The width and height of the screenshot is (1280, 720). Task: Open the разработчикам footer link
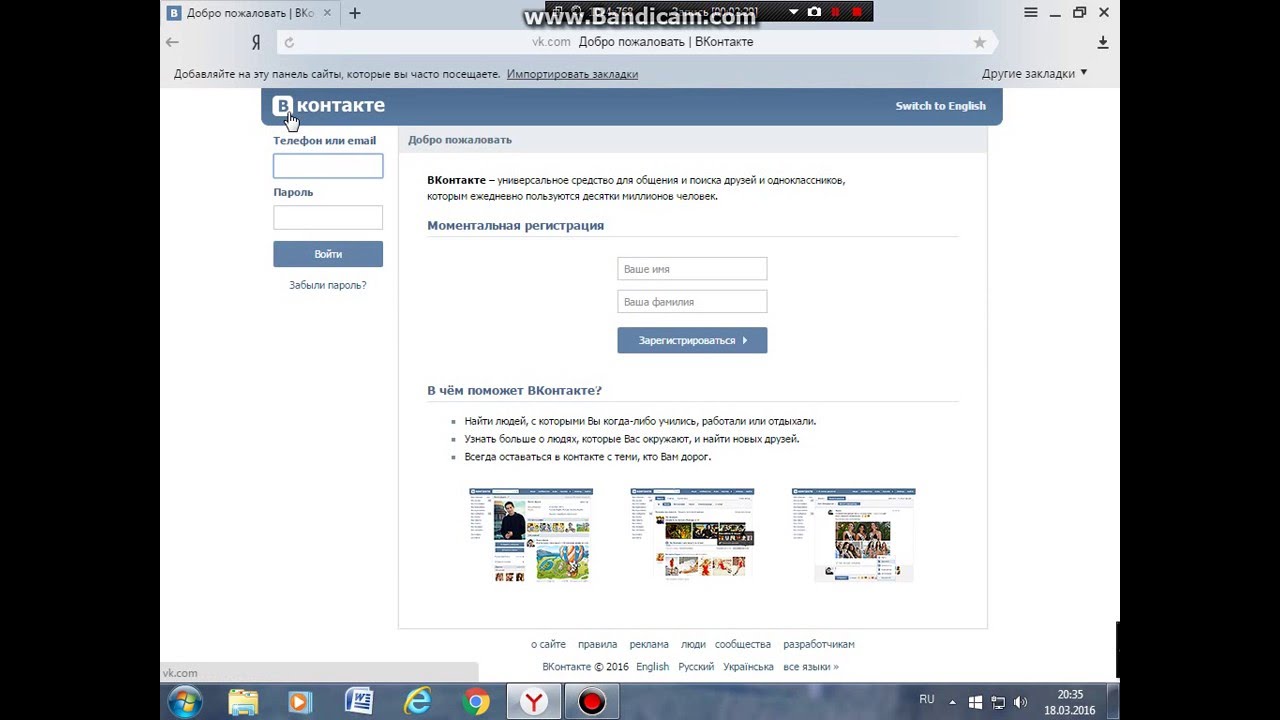coord(819,644)
